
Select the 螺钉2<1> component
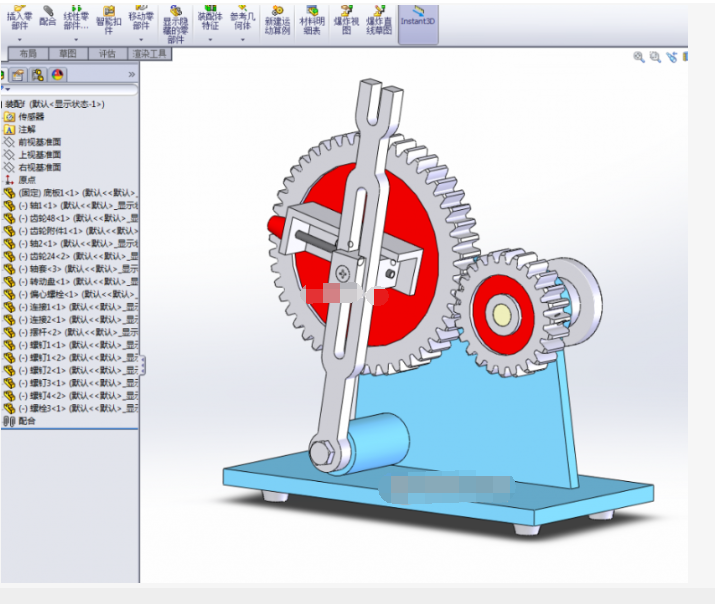(x=71, y=371)
